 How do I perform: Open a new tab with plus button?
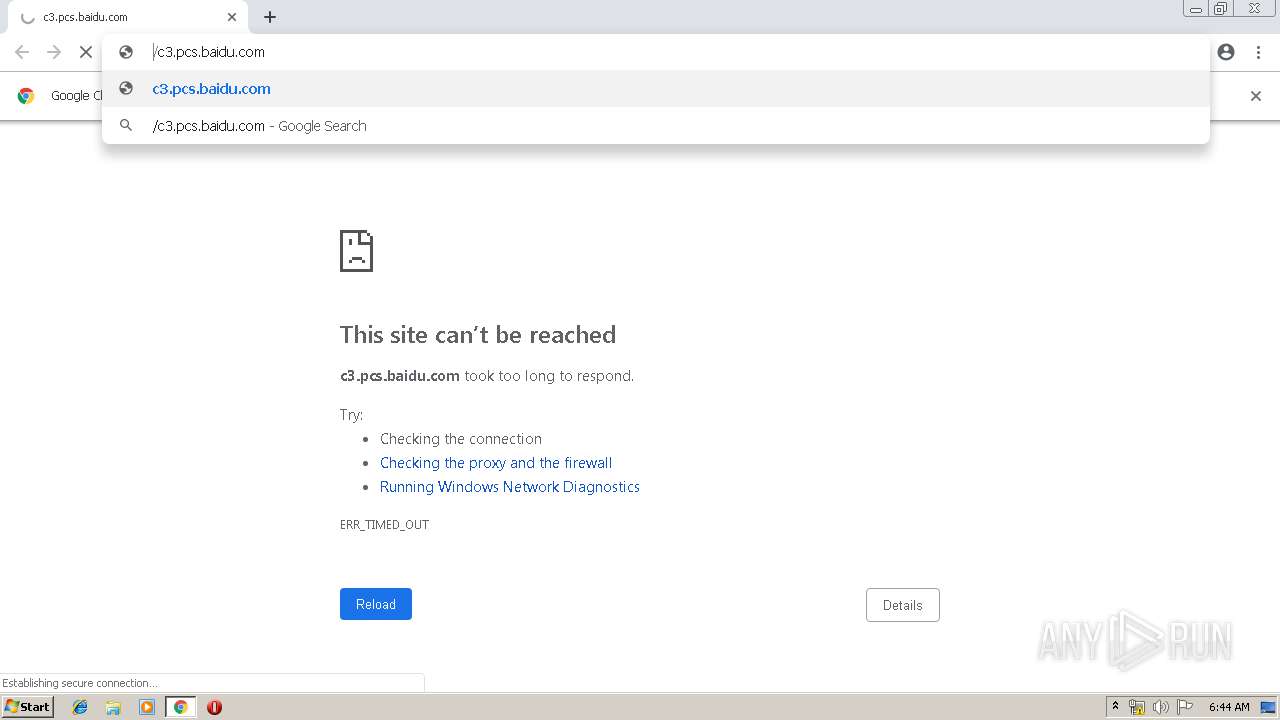(x=270, y=17)
